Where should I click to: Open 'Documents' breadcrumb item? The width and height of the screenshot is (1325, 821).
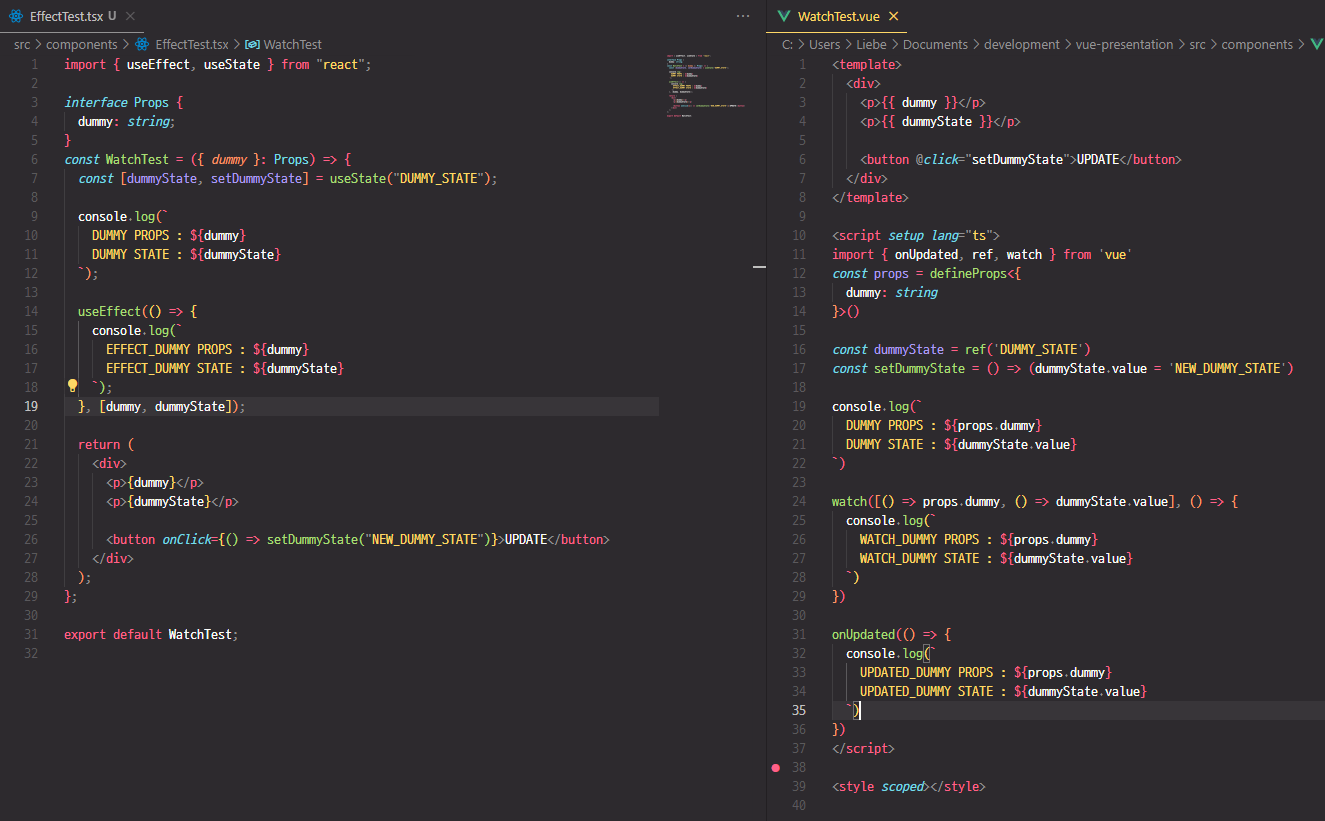click(x=936, y=44)
